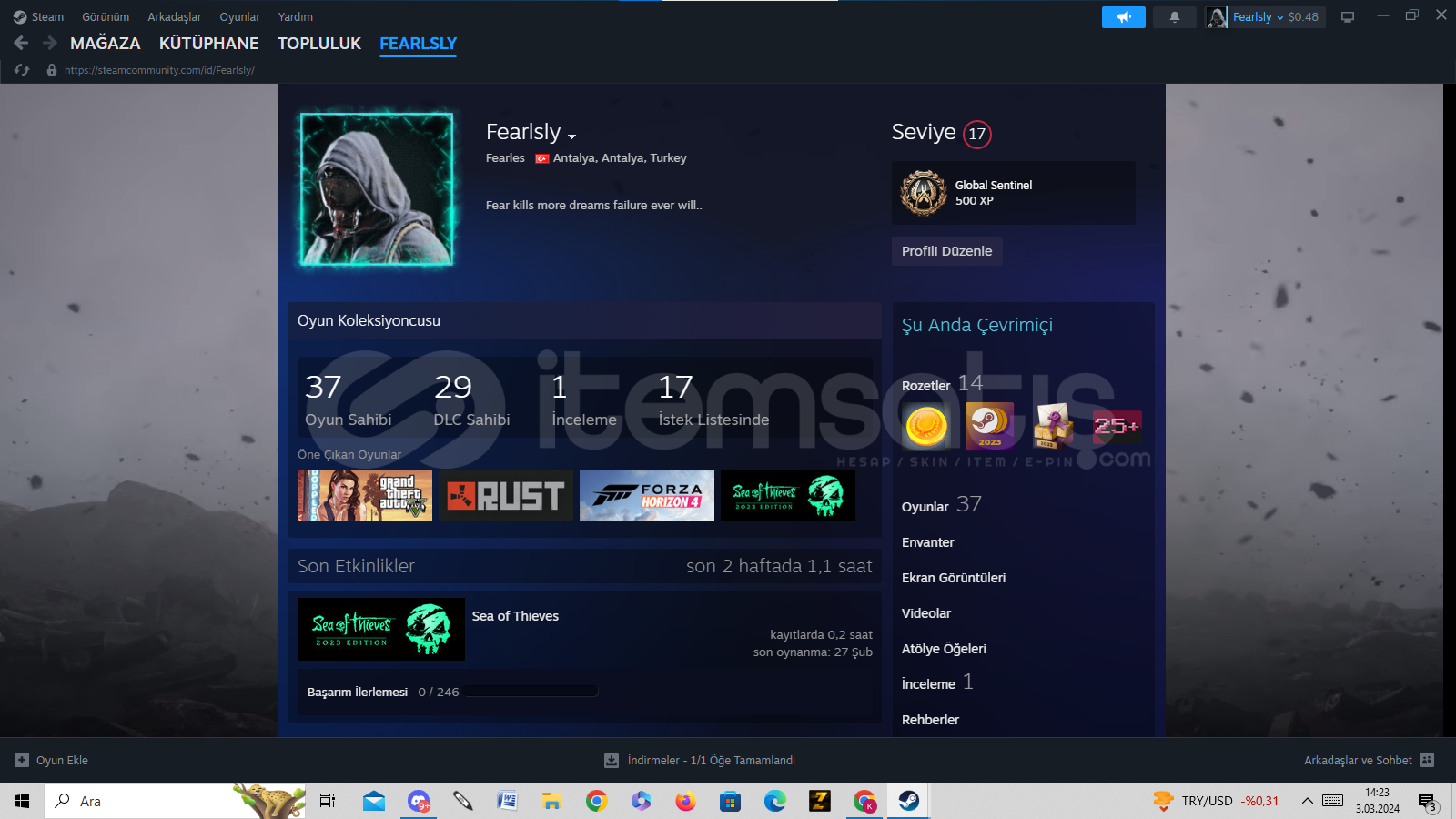Image resolution: width=1456 pixels, height=819 pixels.
Task: Click the level 17 badge circle
Action: (x=977, y=134)
